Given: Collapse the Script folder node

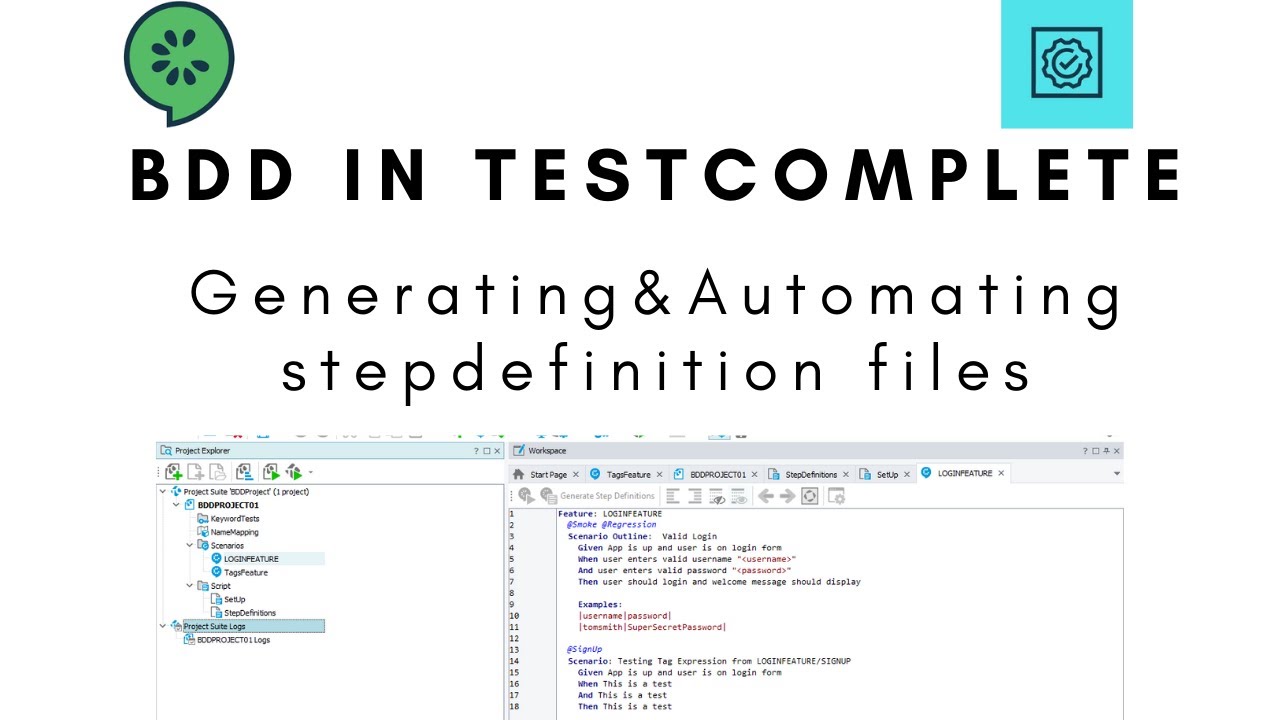Looking at the screenshot, I should coord(190,586).
